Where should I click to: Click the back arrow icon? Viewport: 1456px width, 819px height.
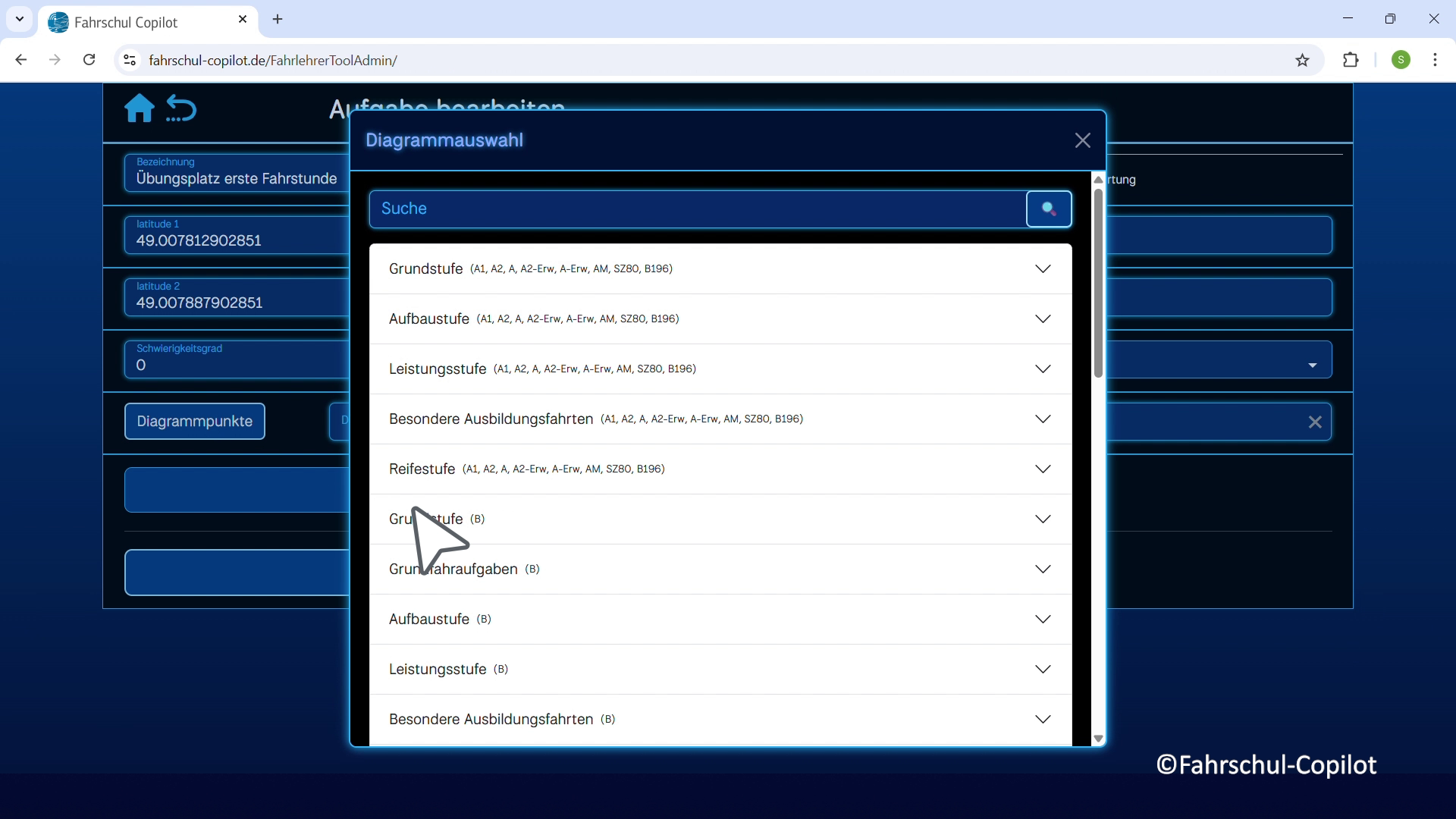click(182, 108)
